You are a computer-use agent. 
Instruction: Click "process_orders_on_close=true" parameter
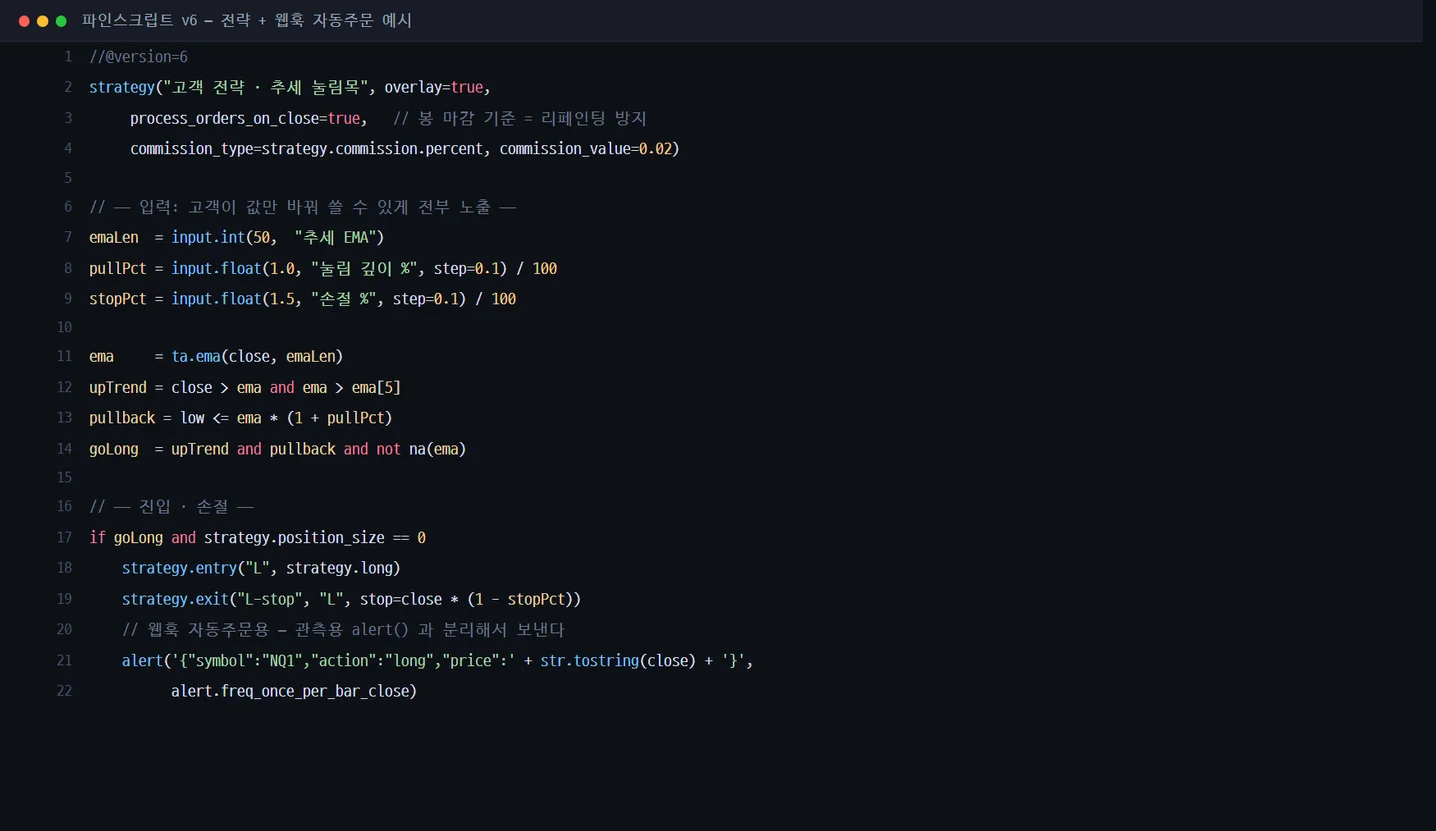(x=245, y=118)
